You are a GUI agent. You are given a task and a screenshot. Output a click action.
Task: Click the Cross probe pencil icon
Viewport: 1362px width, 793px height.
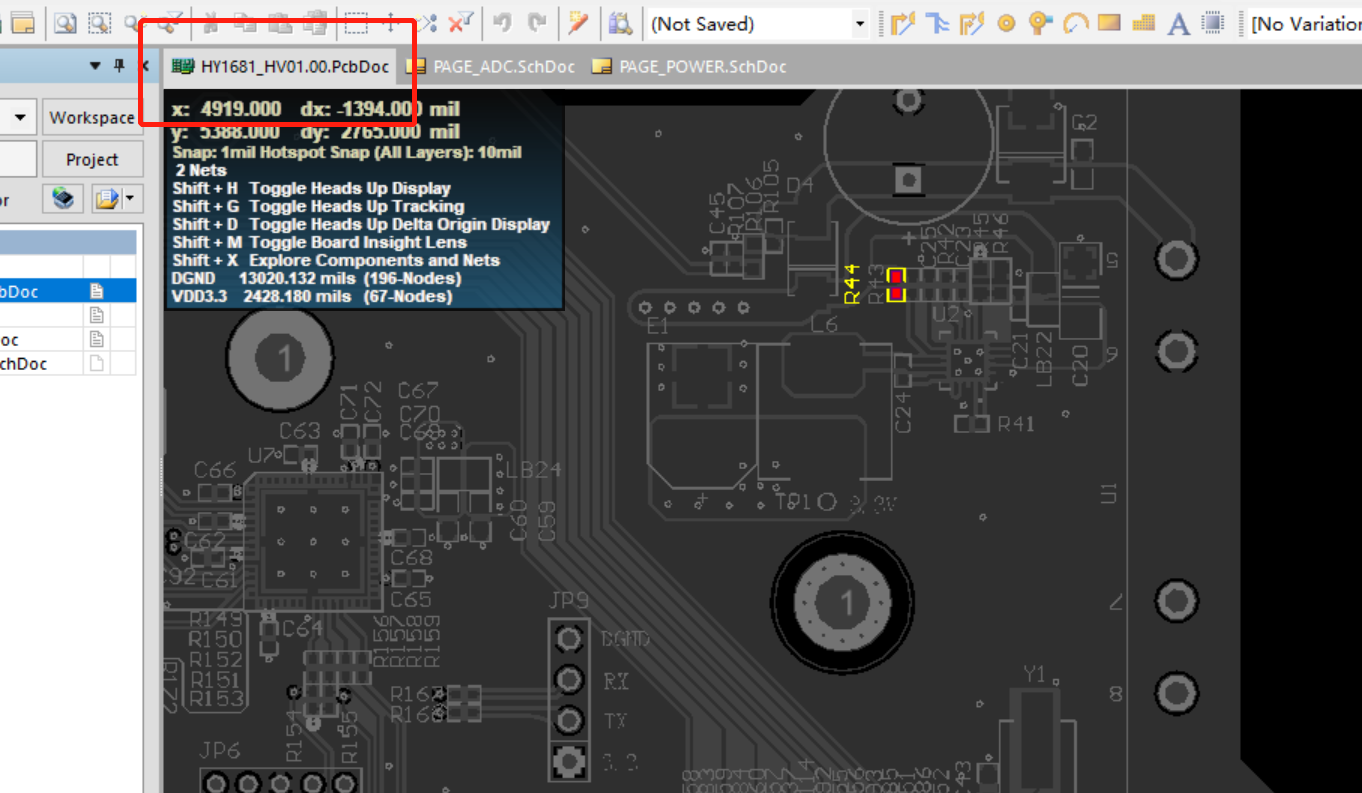(x=578, y=22)
